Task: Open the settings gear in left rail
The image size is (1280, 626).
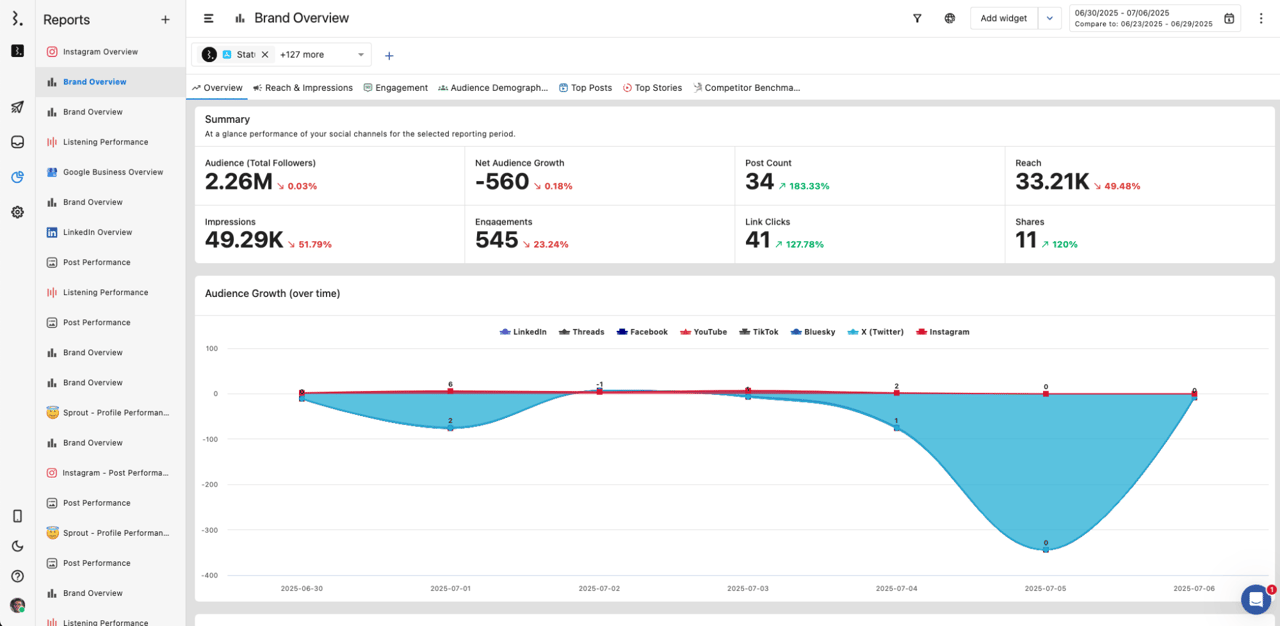Action: click(17, 212)
